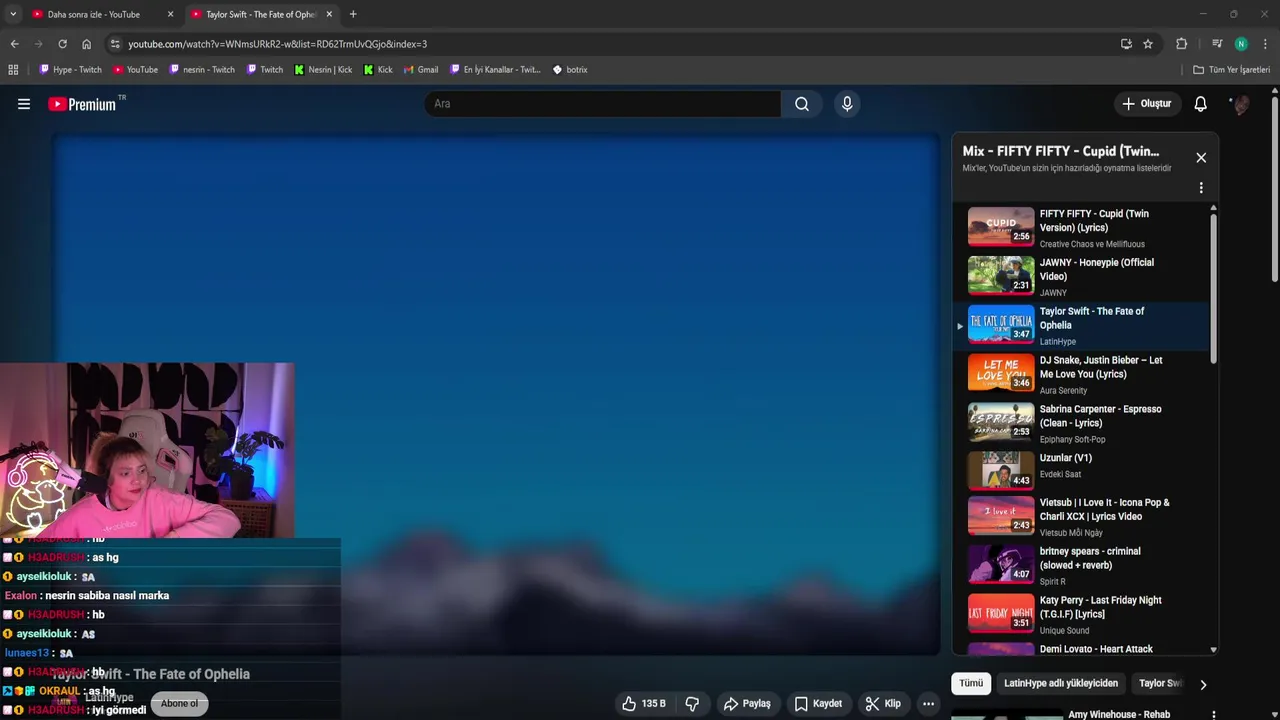Image resolution: width=1280 pixels, height=720 pixels.
Task: Open the apps grid in bookmarks bar
Action: tap(13, 70)
